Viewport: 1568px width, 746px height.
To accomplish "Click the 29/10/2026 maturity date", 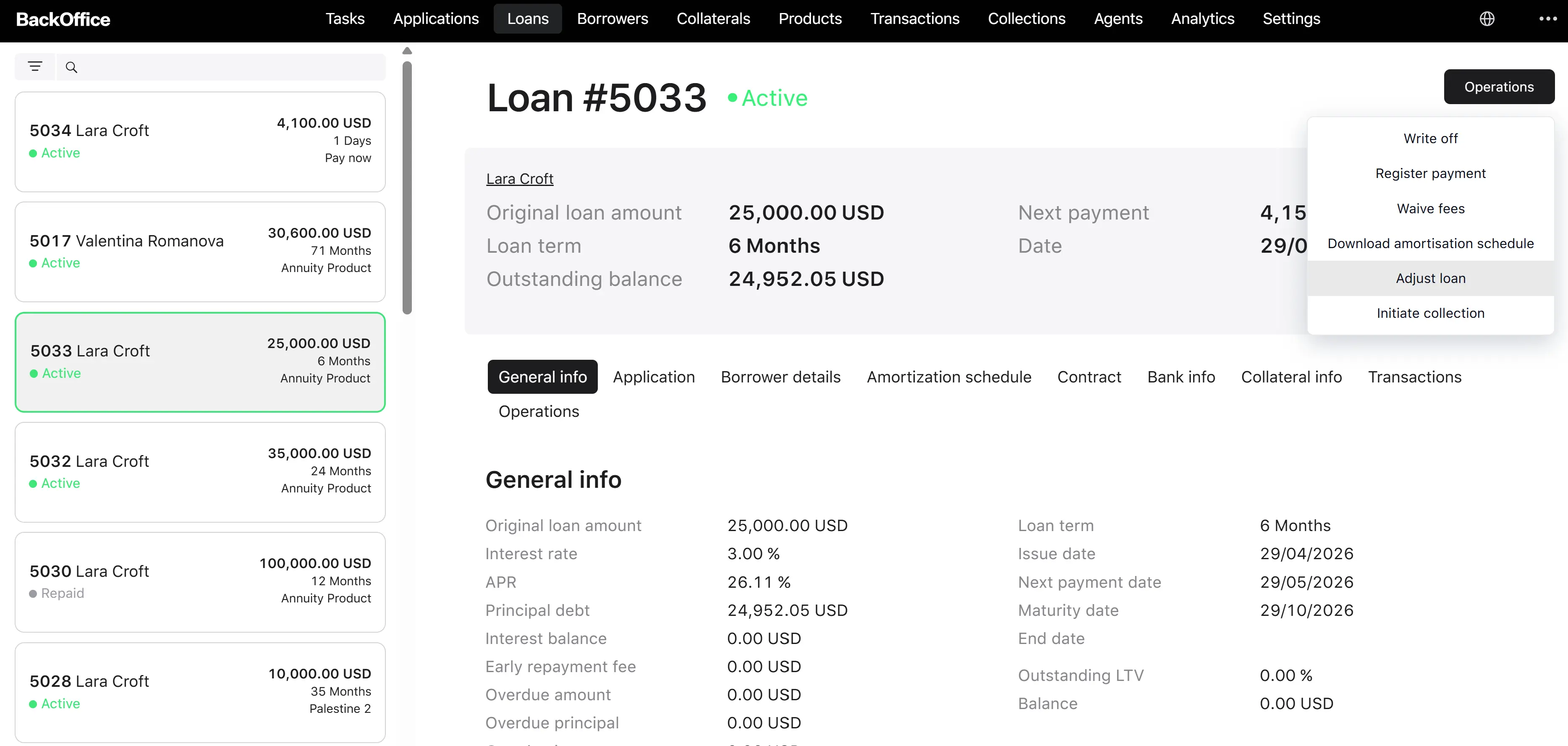I will click(x=1306, y=610).
